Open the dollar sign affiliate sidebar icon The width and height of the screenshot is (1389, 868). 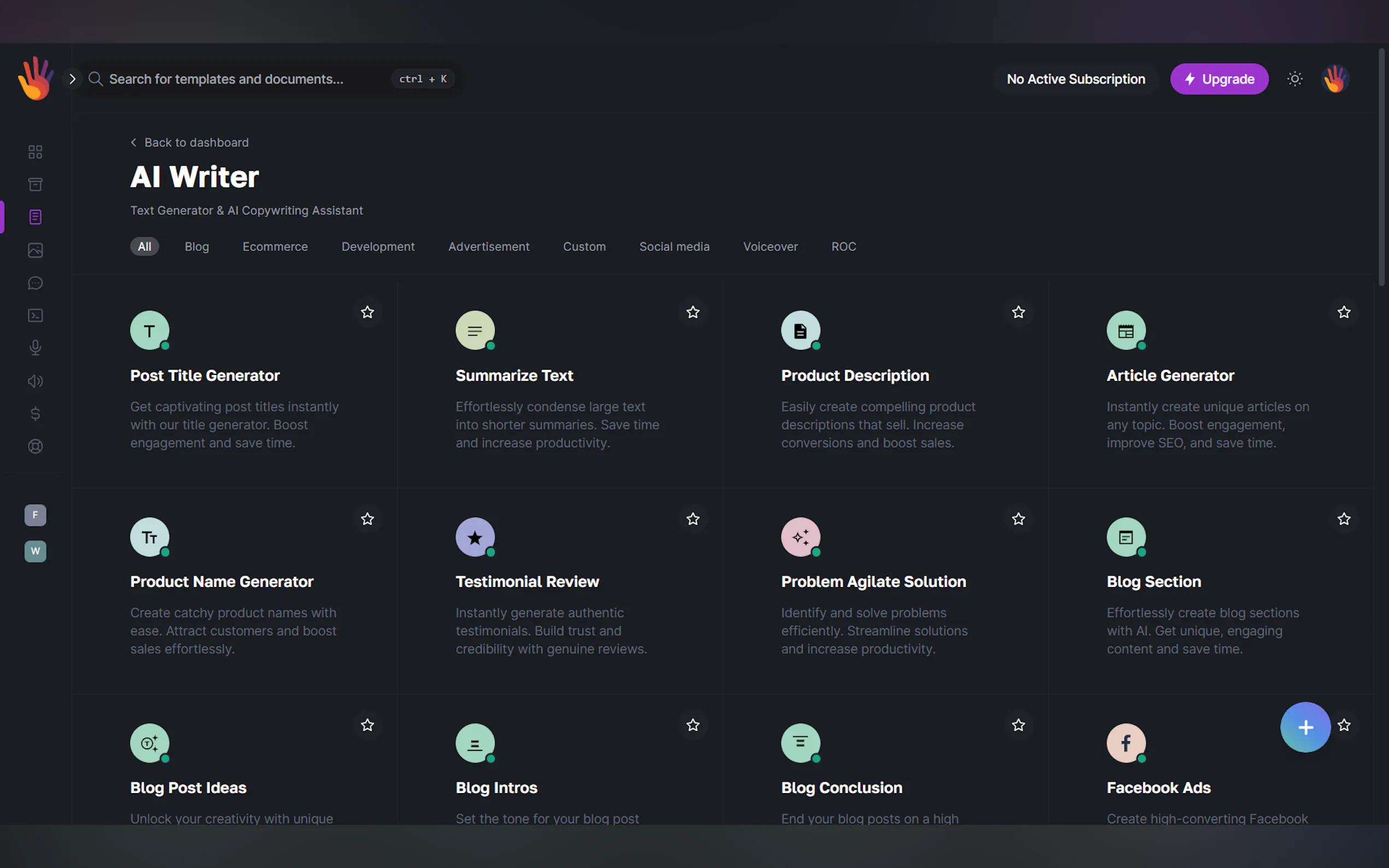click(x=35, y=414)
